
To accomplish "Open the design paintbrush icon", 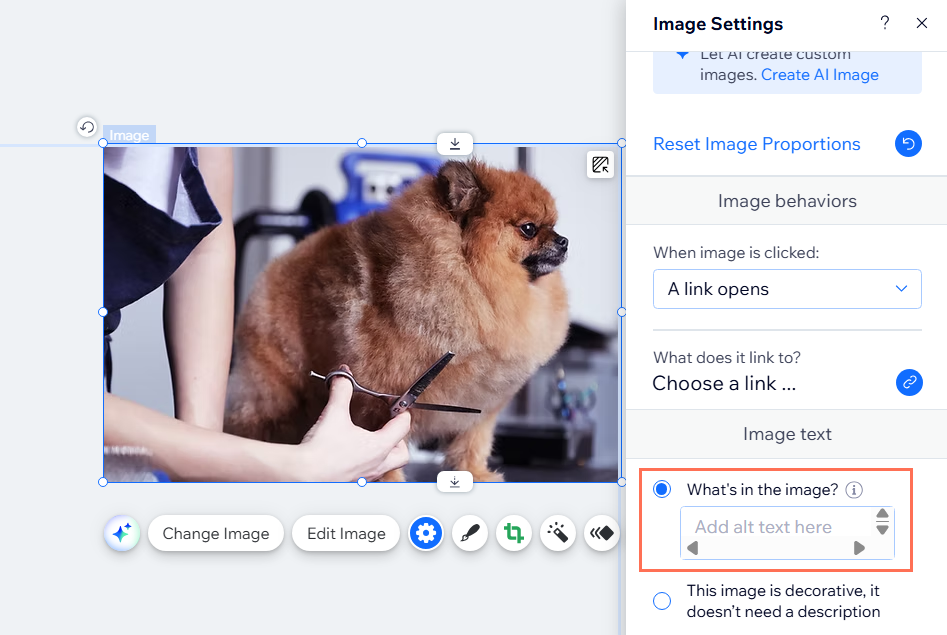I will pos(470,534).
